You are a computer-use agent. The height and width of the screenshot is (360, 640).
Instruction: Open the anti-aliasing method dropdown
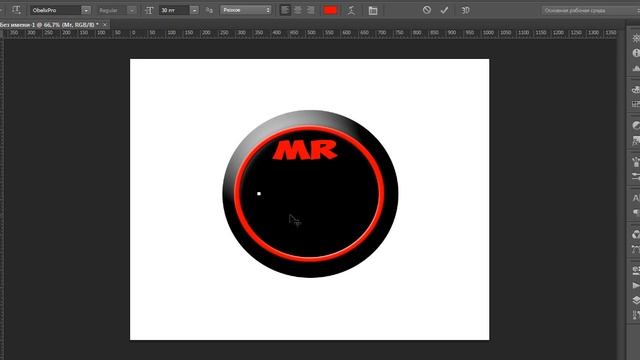[246, 10]
